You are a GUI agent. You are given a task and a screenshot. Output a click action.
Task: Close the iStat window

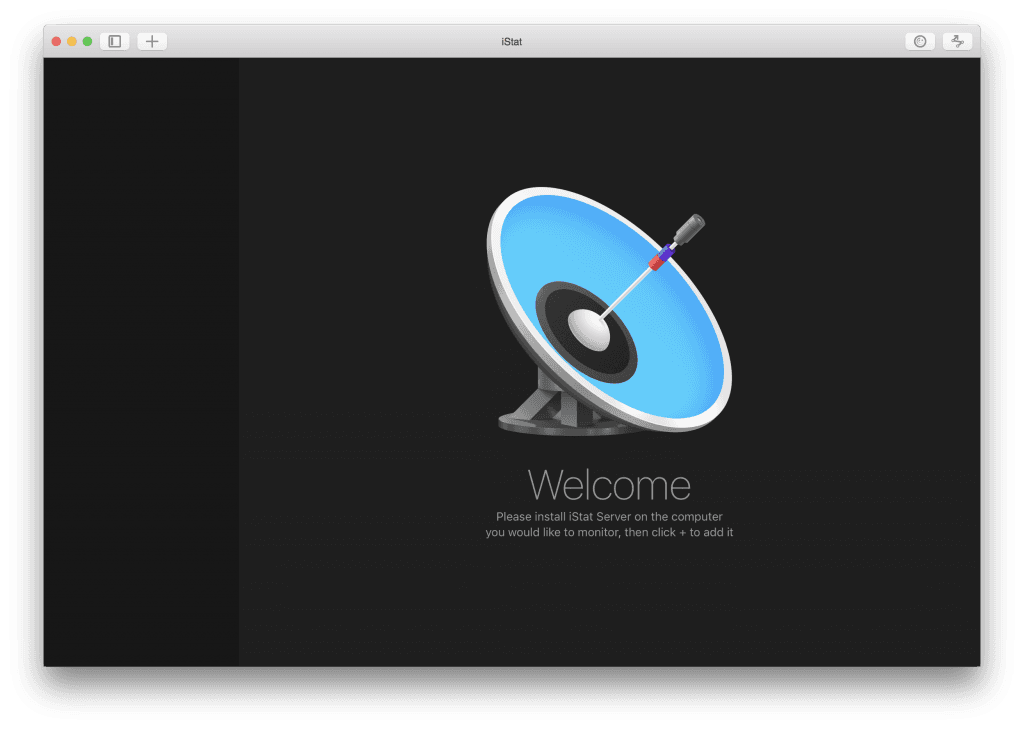(56, 42)
